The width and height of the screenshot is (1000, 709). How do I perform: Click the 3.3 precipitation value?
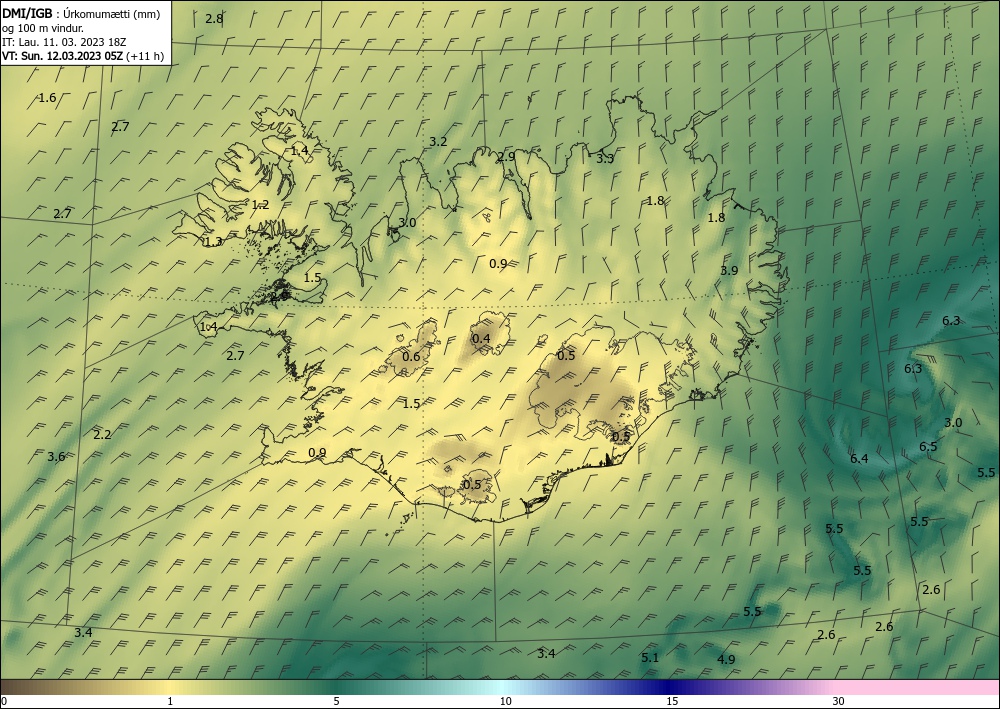605,159
